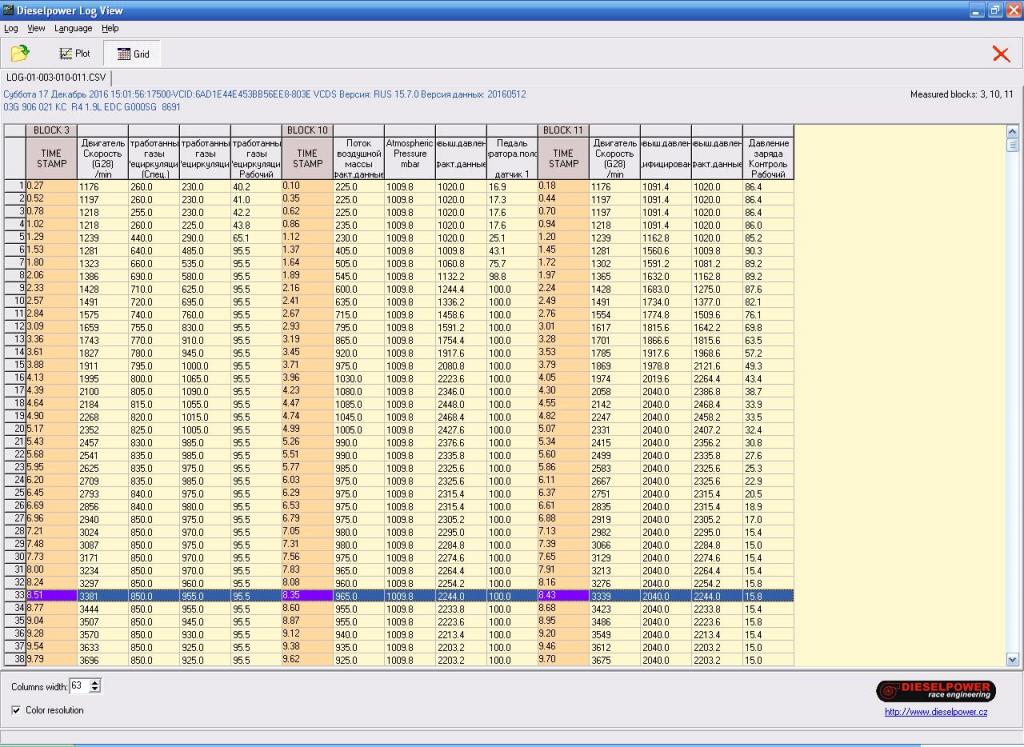Image resolution: width=1024 pixels, height=747 pixels.
Task: Click the pedal position cell '98.8'
Action: [x=512, y=276]
